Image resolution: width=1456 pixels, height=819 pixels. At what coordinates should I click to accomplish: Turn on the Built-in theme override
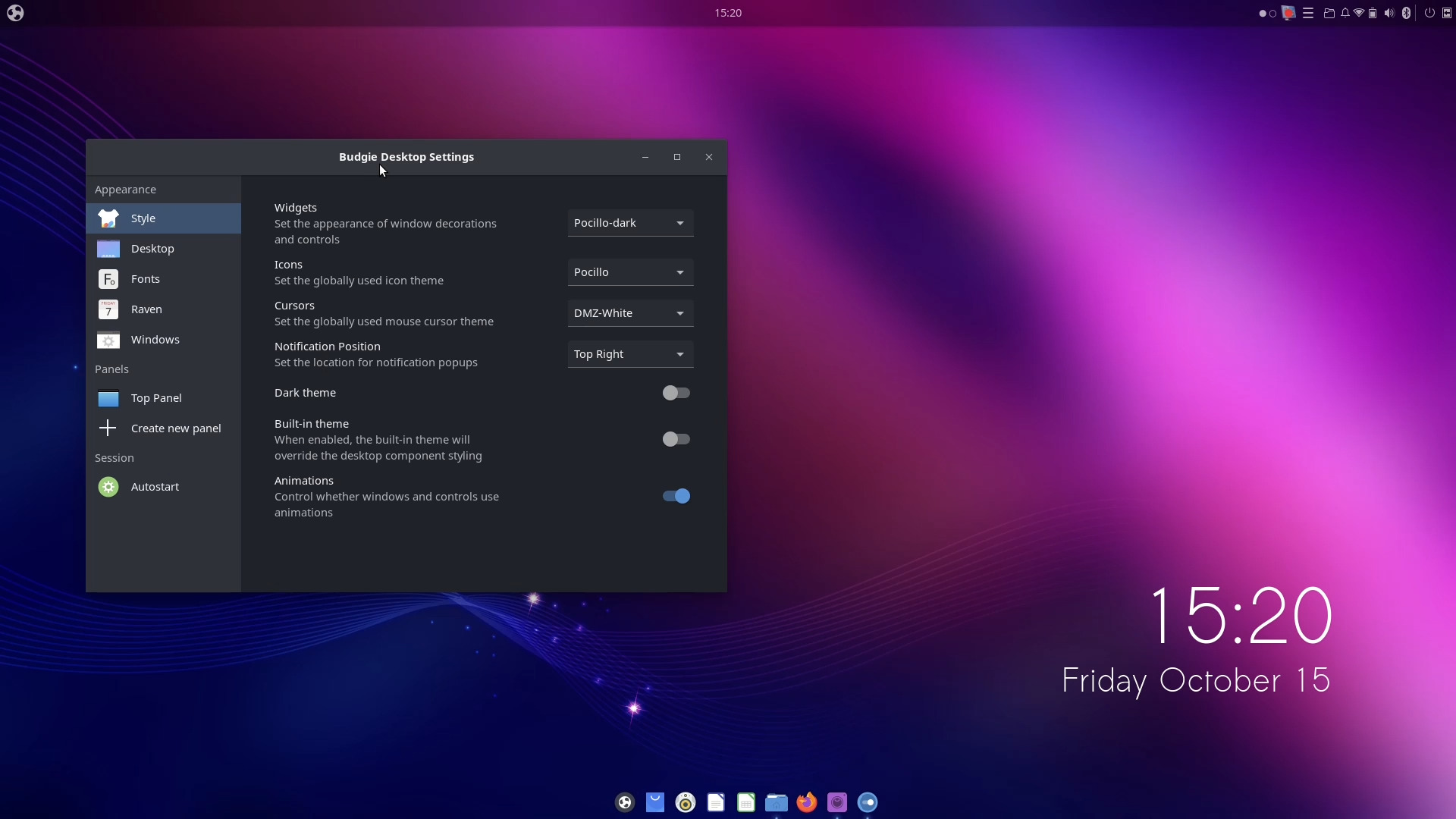tap(676, 438)
